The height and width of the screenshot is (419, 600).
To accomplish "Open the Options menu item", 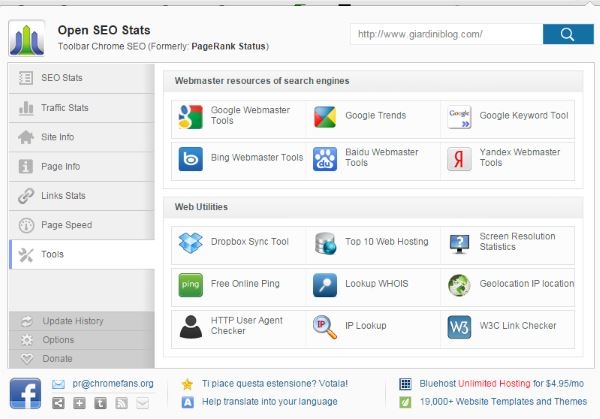I will 82,340.
